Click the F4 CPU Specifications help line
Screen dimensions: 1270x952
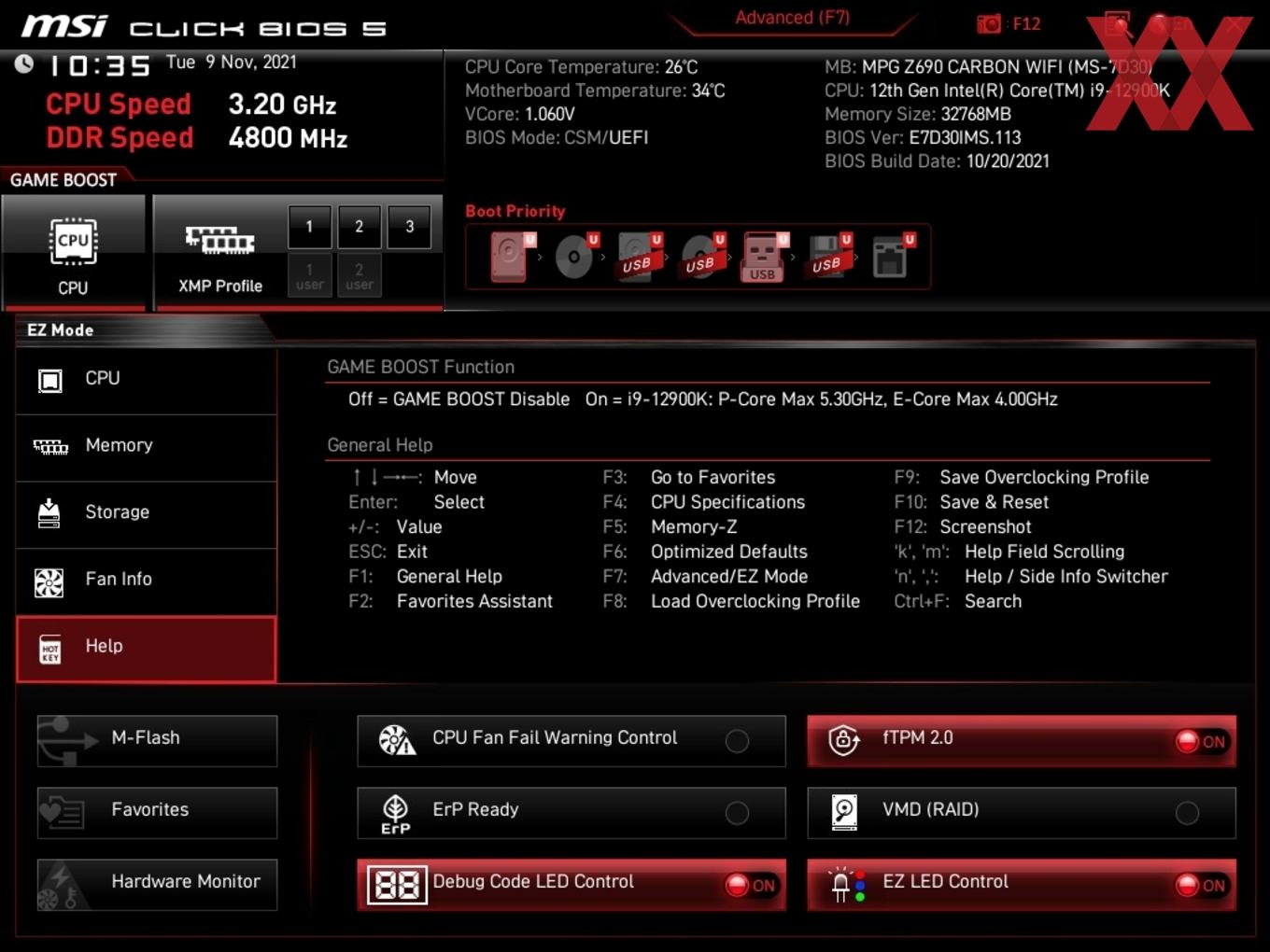(x=704, y=502)
